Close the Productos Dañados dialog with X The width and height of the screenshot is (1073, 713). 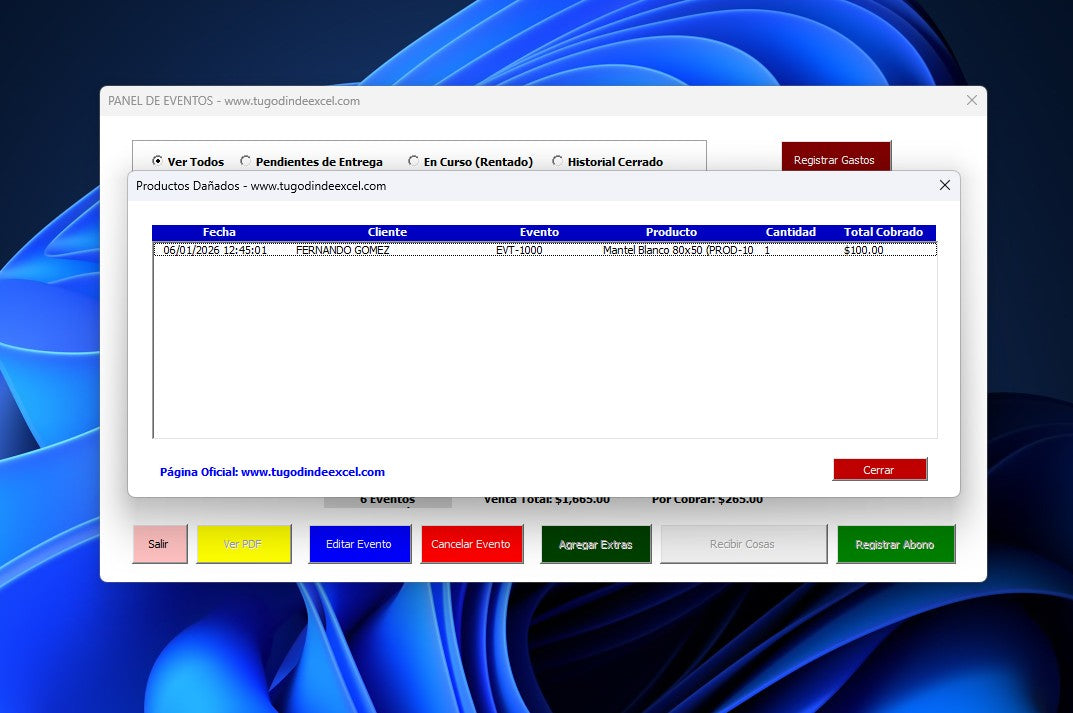click(x=944, y=185)
